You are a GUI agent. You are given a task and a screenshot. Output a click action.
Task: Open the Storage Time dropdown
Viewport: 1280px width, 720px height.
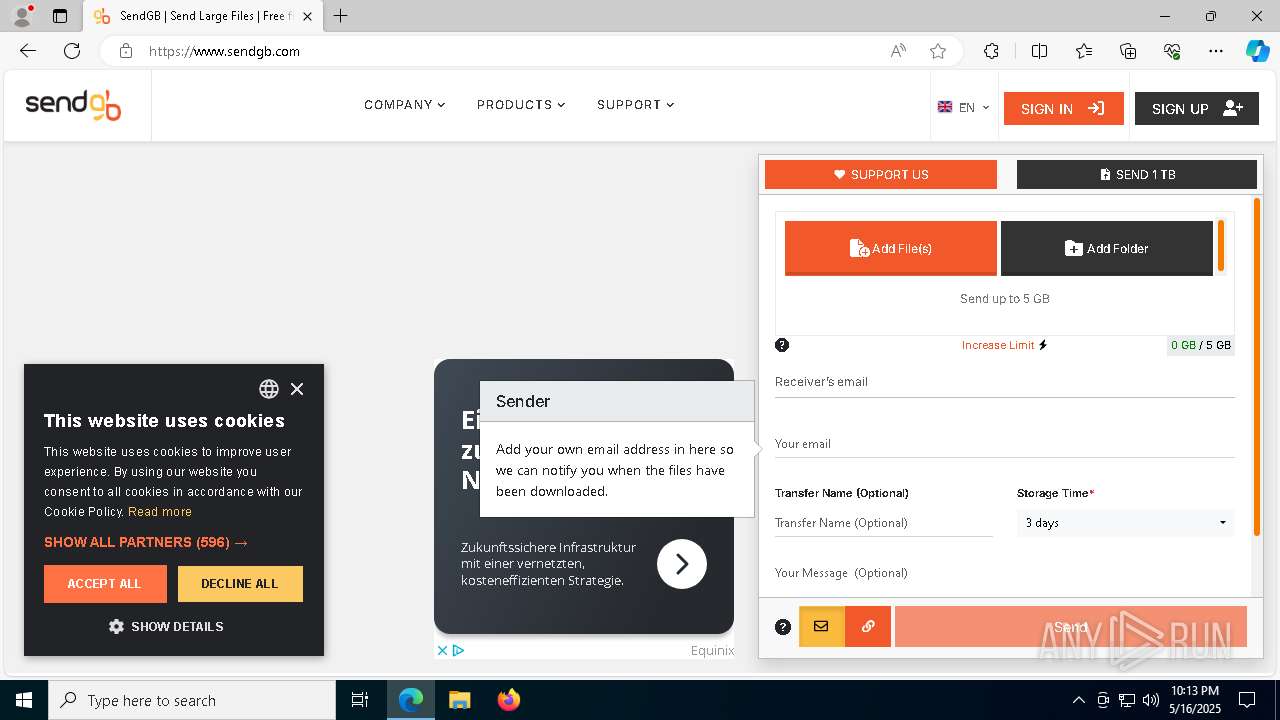(1125, 523)
